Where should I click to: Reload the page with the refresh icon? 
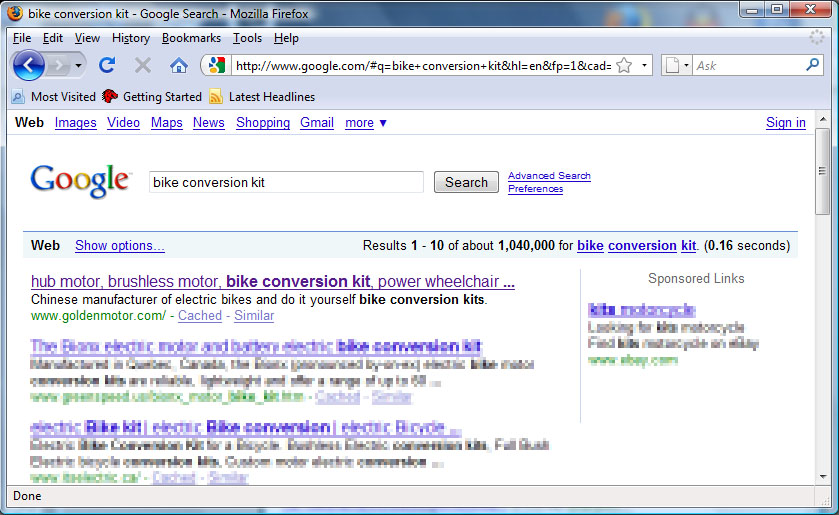point(107,65)
